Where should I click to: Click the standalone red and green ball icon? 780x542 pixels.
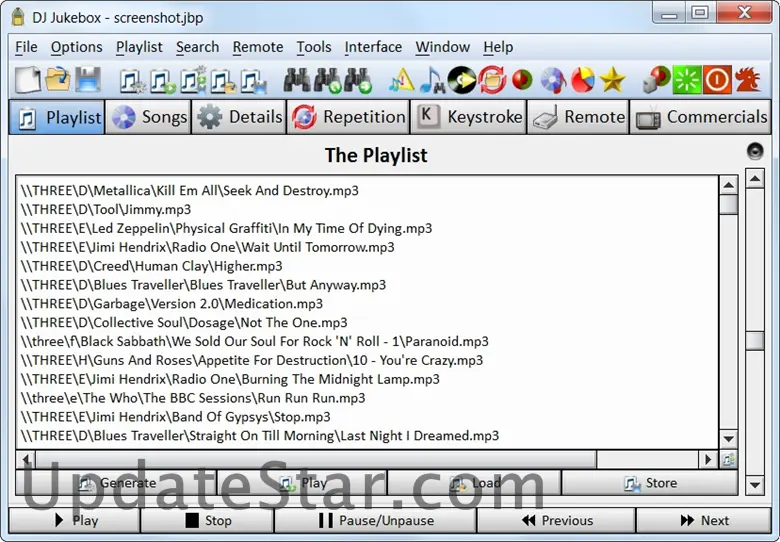pyautogui.click(x=522, y=80)
